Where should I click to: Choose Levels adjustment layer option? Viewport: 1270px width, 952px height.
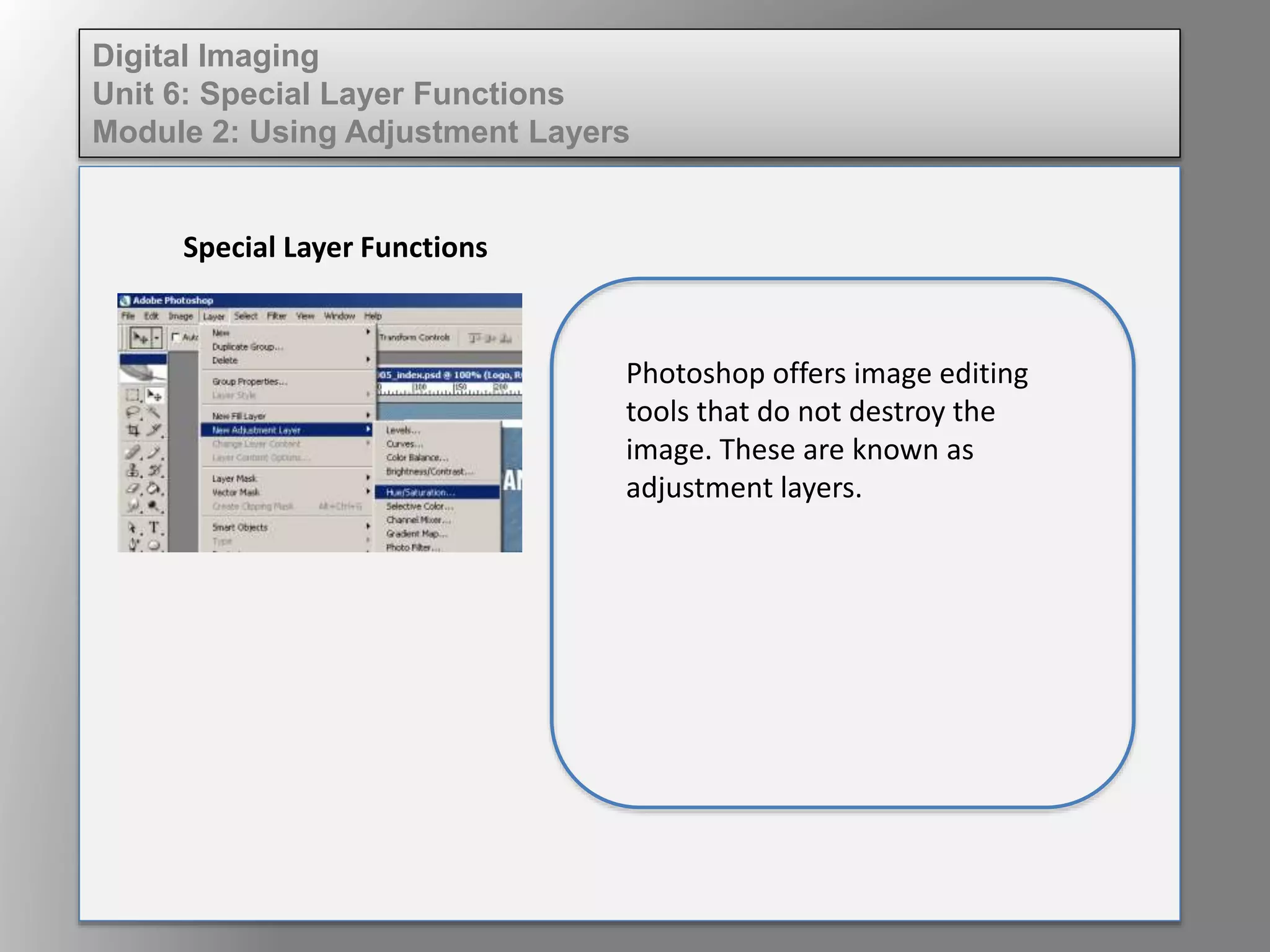[x=403, y=430]
